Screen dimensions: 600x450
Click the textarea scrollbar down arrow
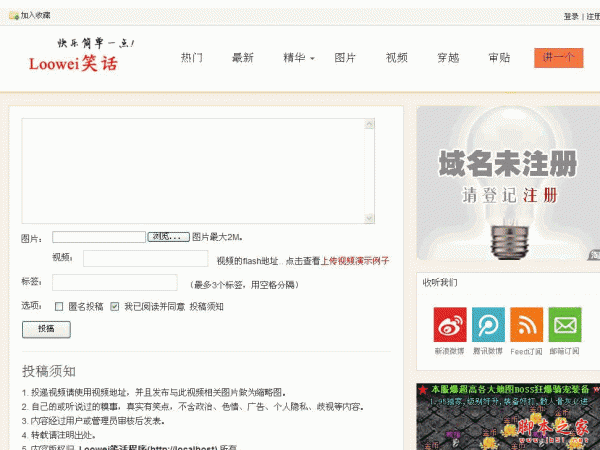pos(369,218)
